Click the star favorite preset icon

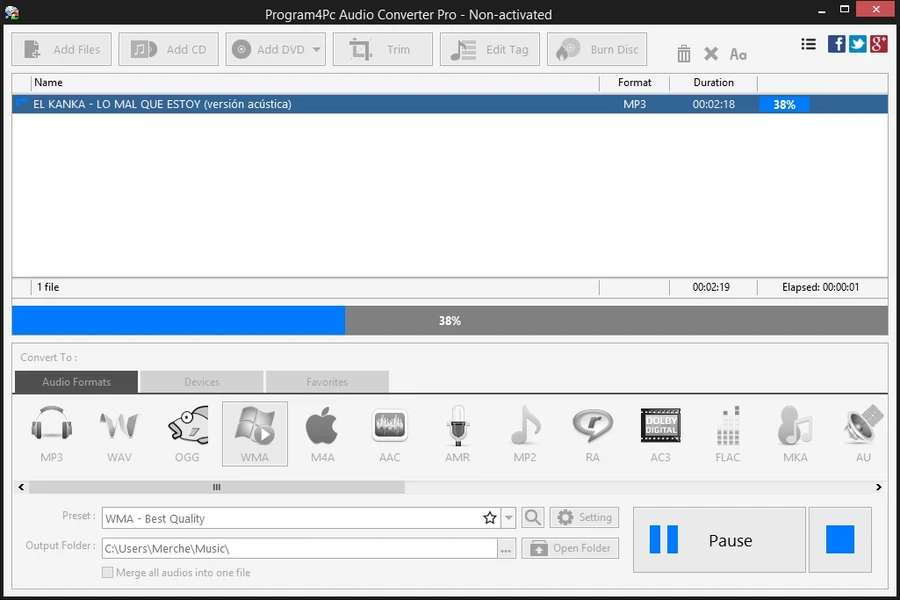(490, 518)
